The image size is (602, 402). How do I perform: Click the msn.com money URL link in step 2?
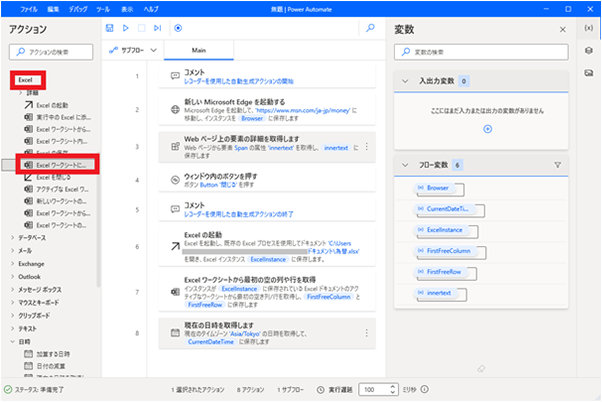pyautogui.click(x=303, y=110)
